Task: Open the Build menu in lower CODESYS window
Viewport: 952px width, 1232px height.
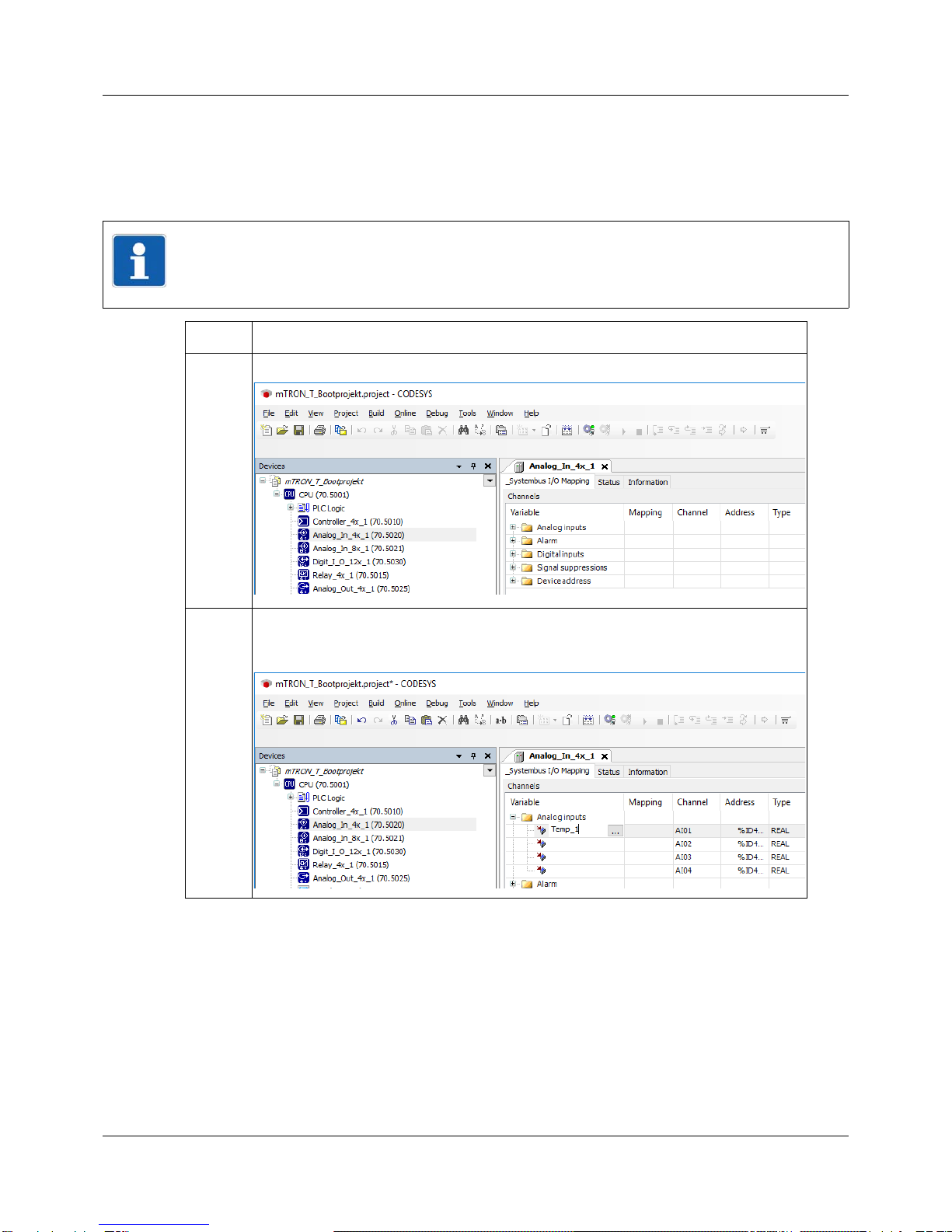Action: click(376, 703)
